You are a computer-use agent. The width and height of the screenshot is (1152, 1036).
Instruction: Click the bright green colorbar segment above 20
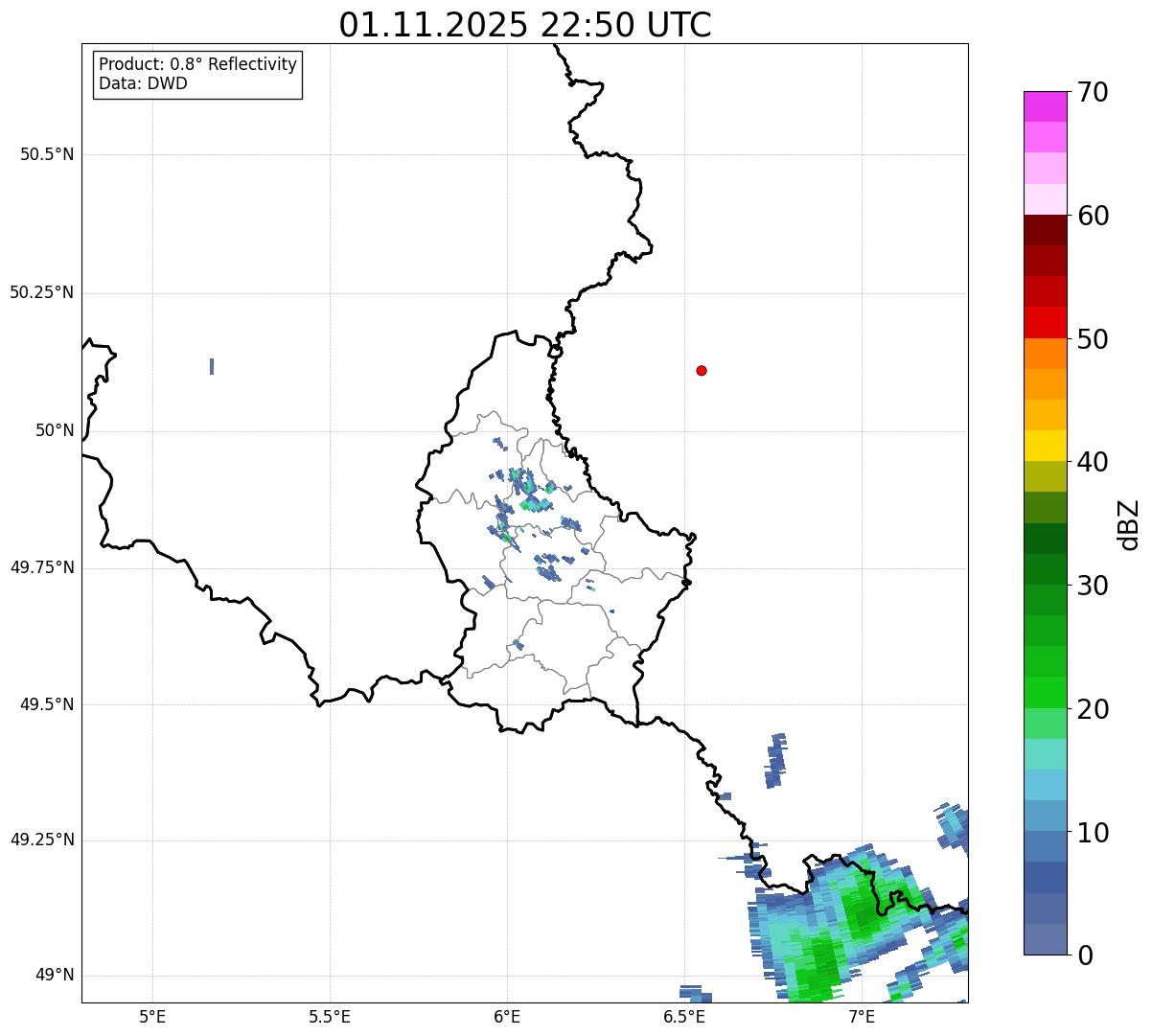pos(1045,693)
